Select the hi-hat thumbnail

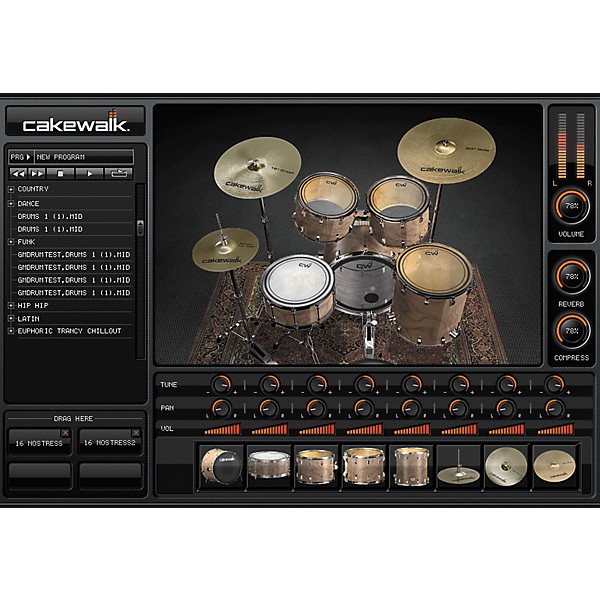click(458, 467)
